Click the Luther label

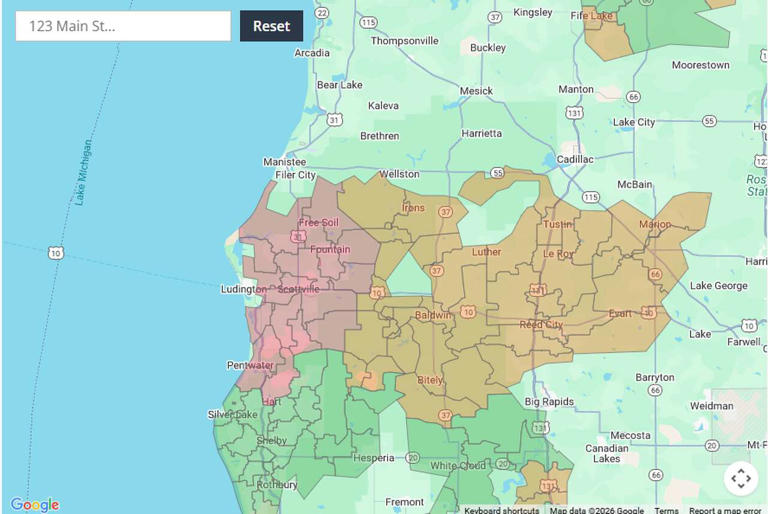(486, 252)
